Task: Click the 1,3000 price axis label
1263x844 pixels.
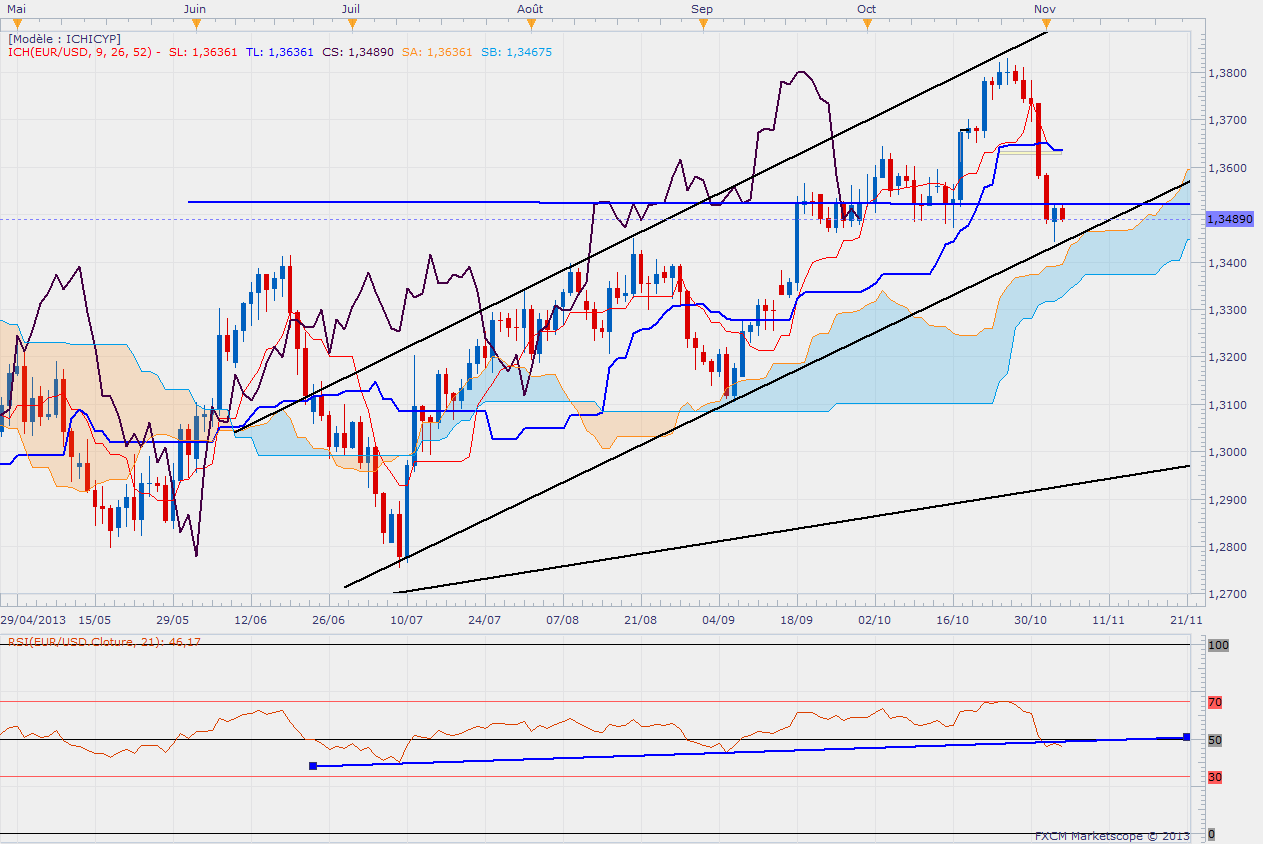Action: click(x=1226, y=452)
